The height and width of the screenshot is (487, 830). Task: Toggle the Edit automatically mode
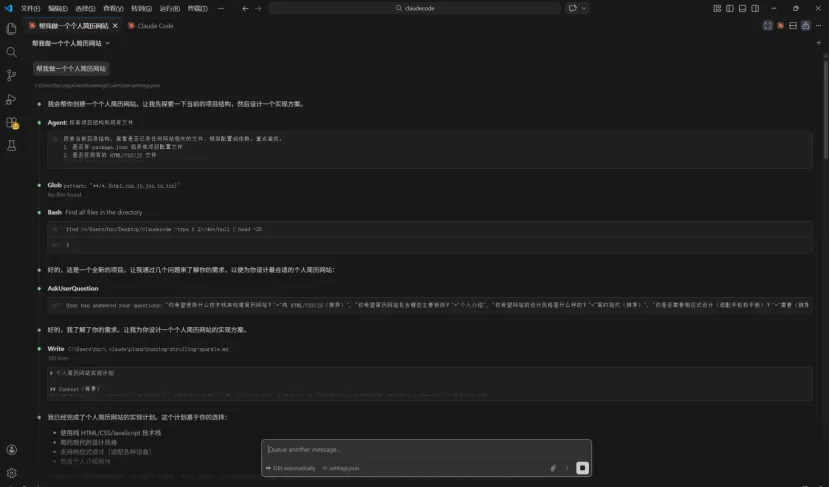[x=291, y=468]
